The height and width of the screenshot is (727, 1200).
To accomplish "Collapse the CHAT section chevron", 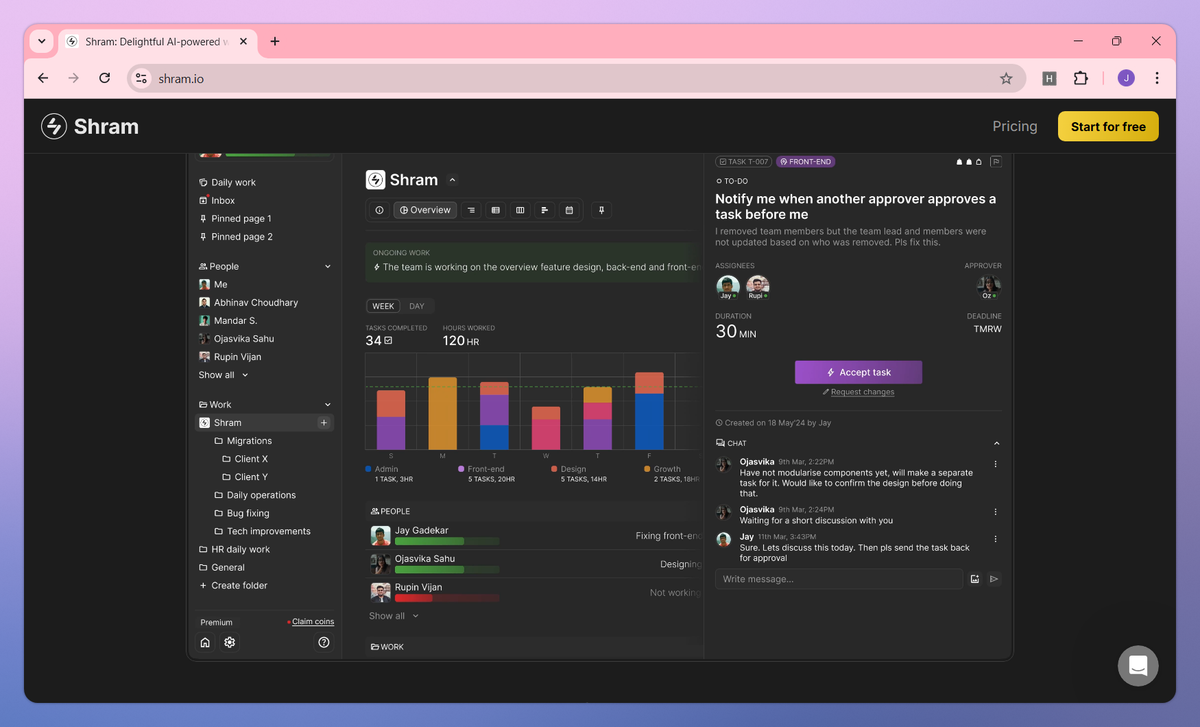I will coord(996,443).
